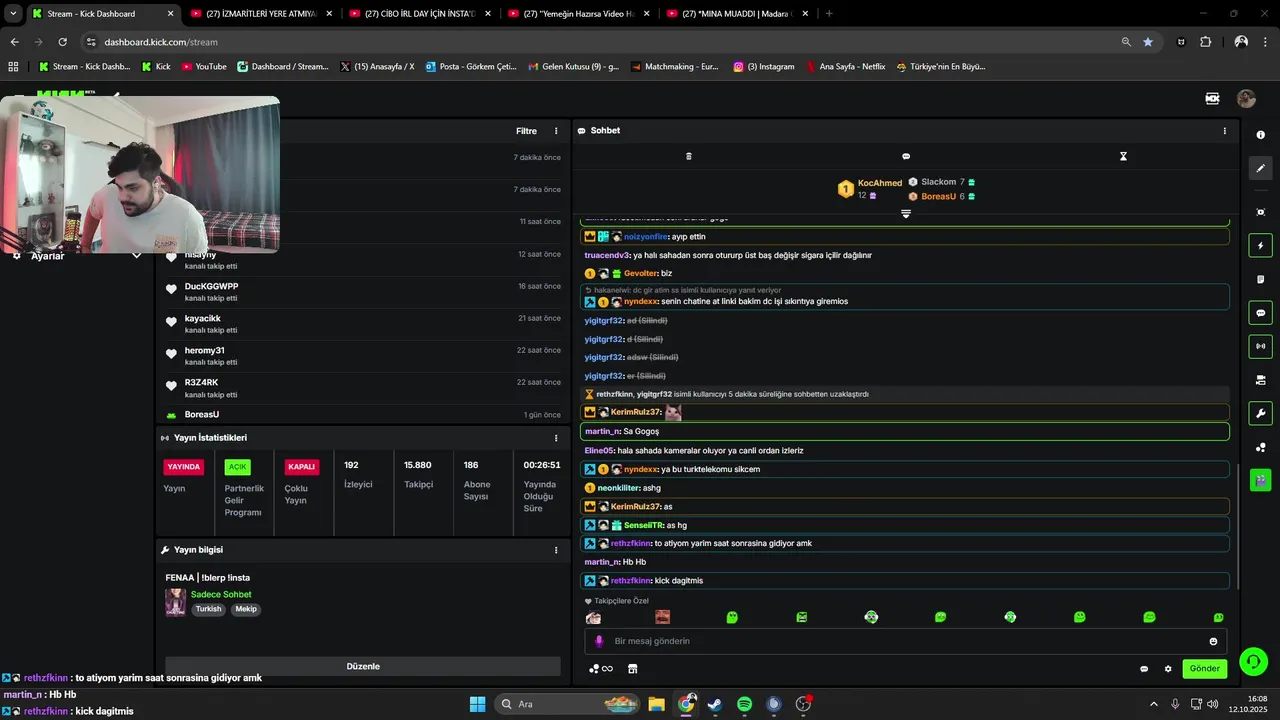Click the channel points infinity icon below chat

[x=600, y=669]
